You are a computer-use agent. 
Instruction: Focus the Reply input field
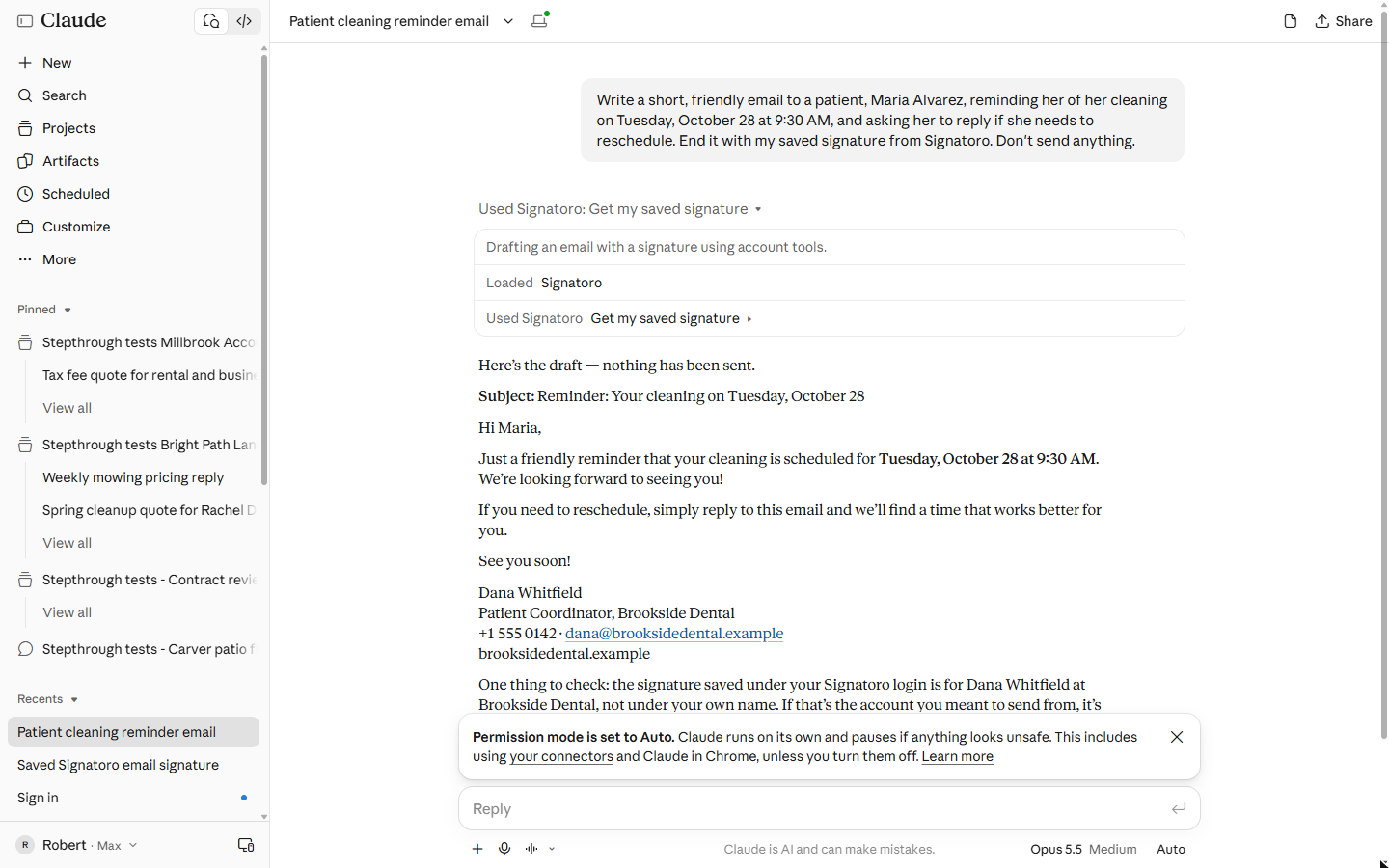click(815, 808)
